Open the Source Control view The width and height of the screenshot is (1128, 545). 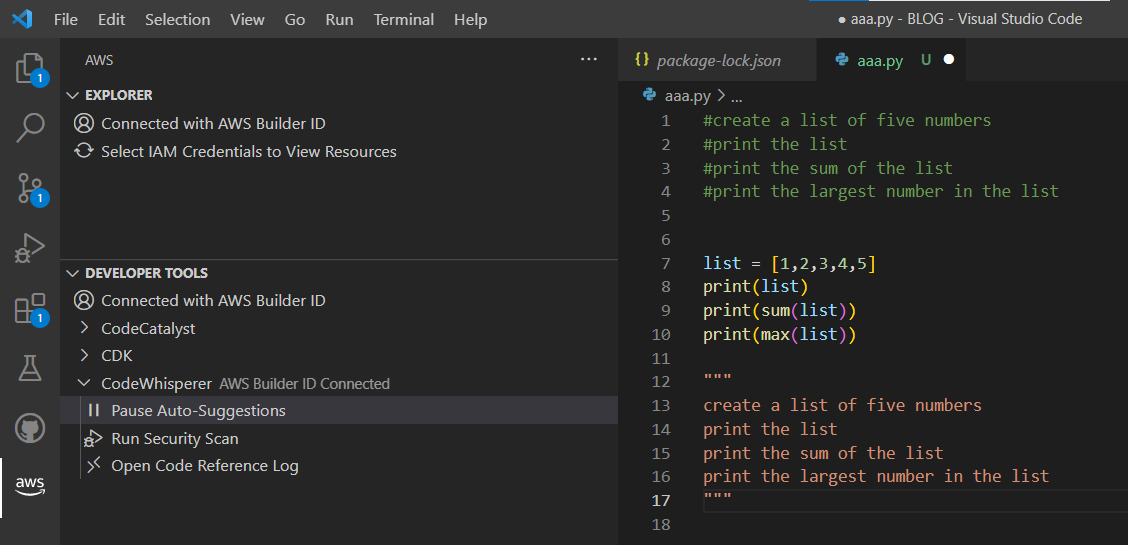(x=30, y=187)
